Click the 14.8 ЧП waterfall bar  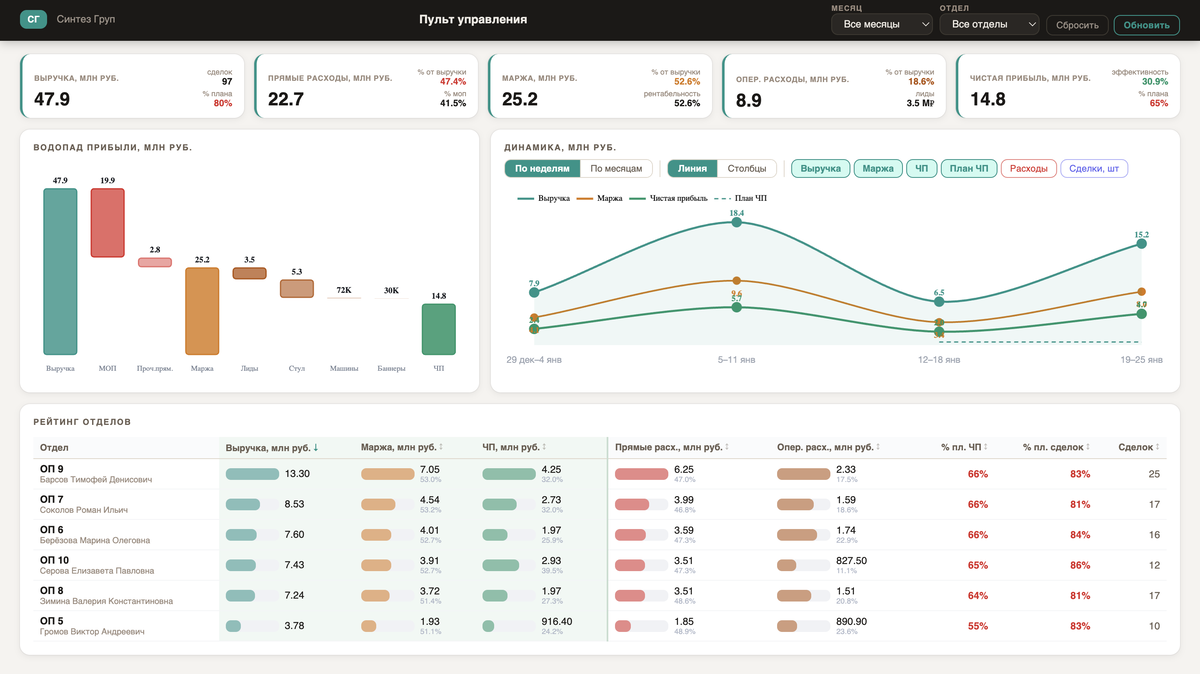438,329
